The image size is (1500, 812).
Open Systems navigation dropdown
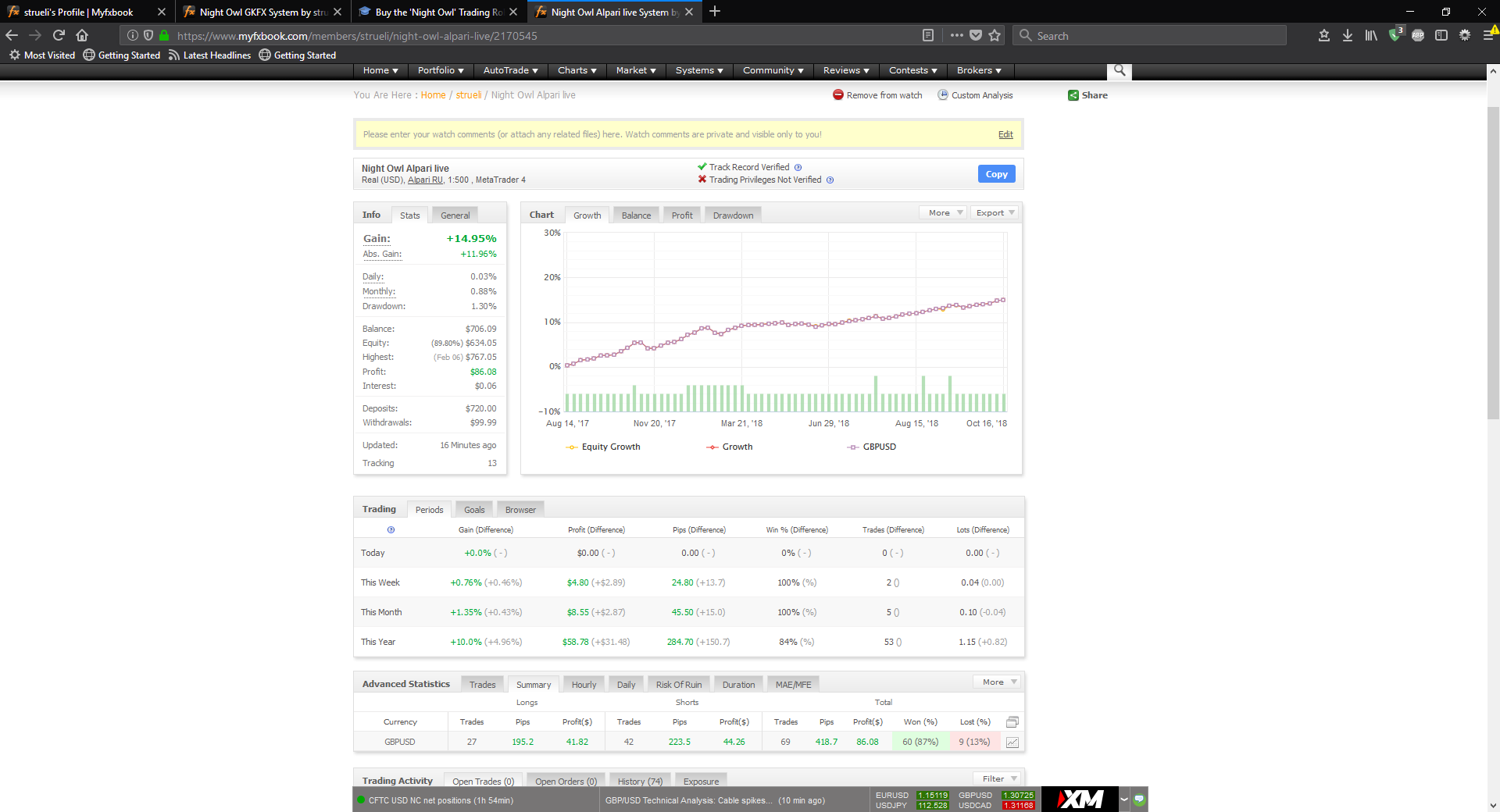click(699, 70)
